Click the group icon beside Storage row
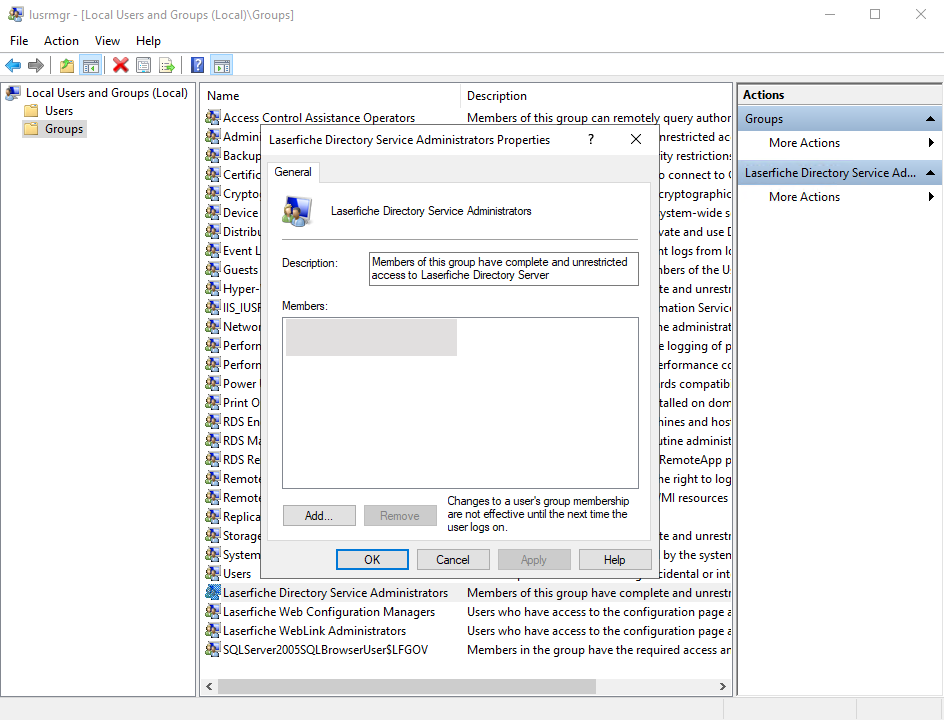Viewport: 944px width, 720px height. coord(213,536)
